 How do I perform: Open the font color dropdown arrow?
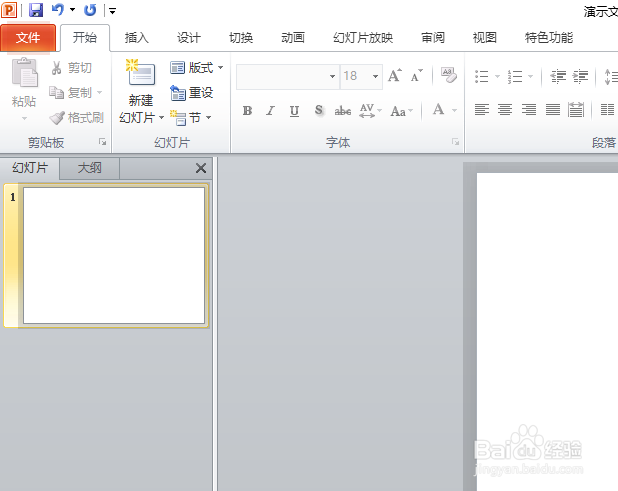(x=454, y=110)
